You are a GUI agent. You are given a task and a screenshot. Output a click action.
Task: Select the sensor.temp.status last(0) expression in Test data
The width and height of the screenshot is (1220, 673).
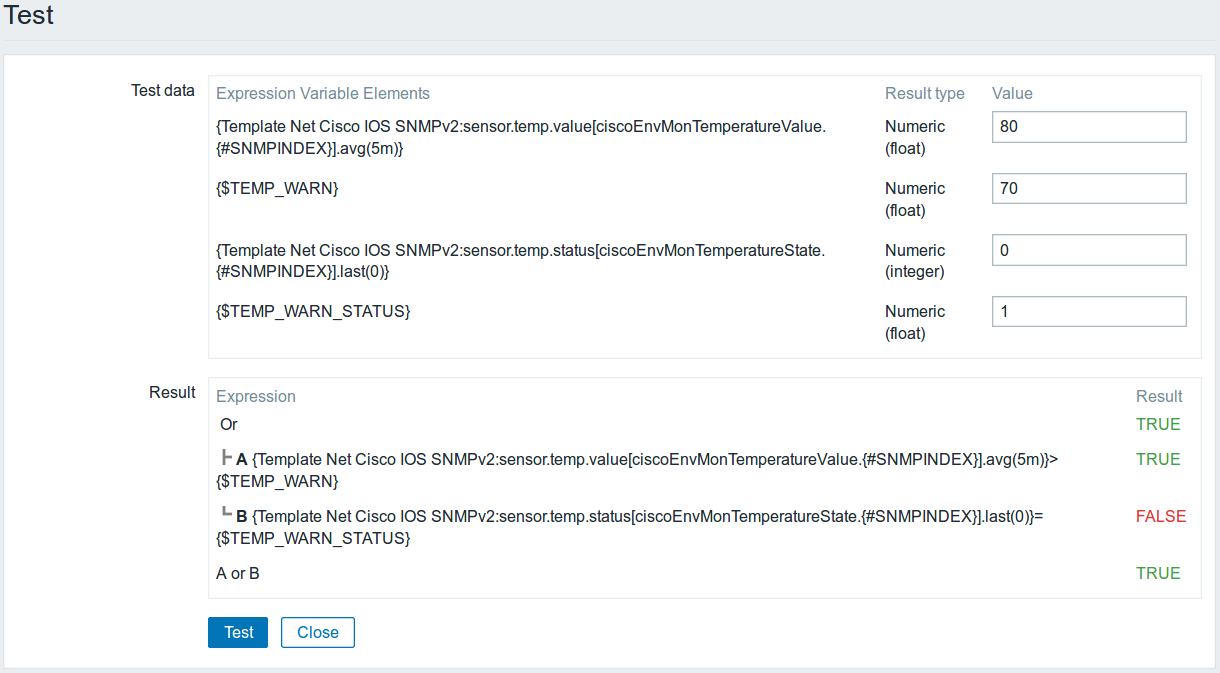[521, 261]
